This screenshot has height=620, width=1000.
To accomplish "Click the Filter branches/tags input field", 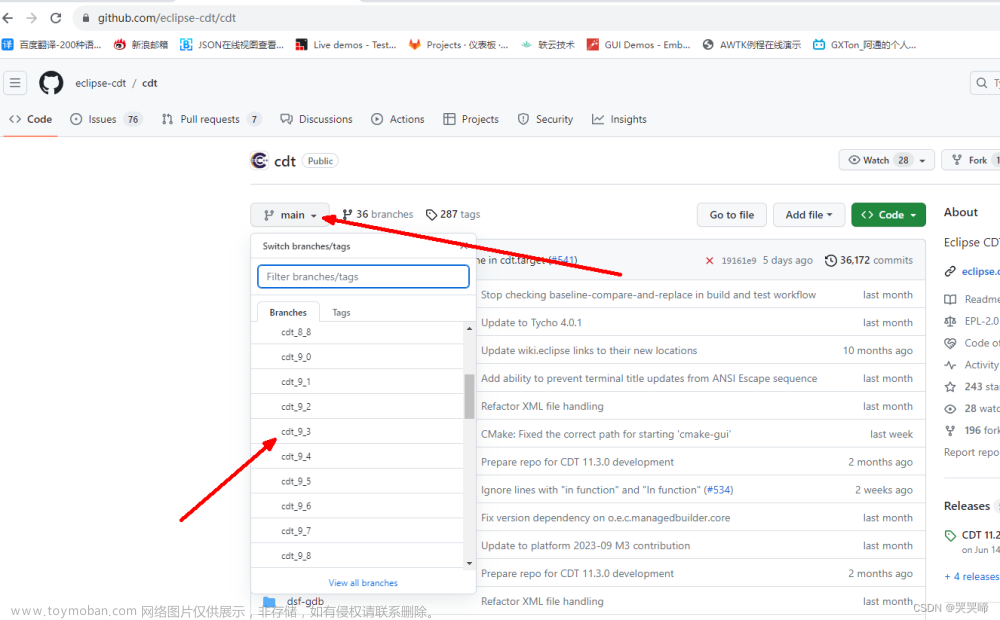I will [364, 277].
